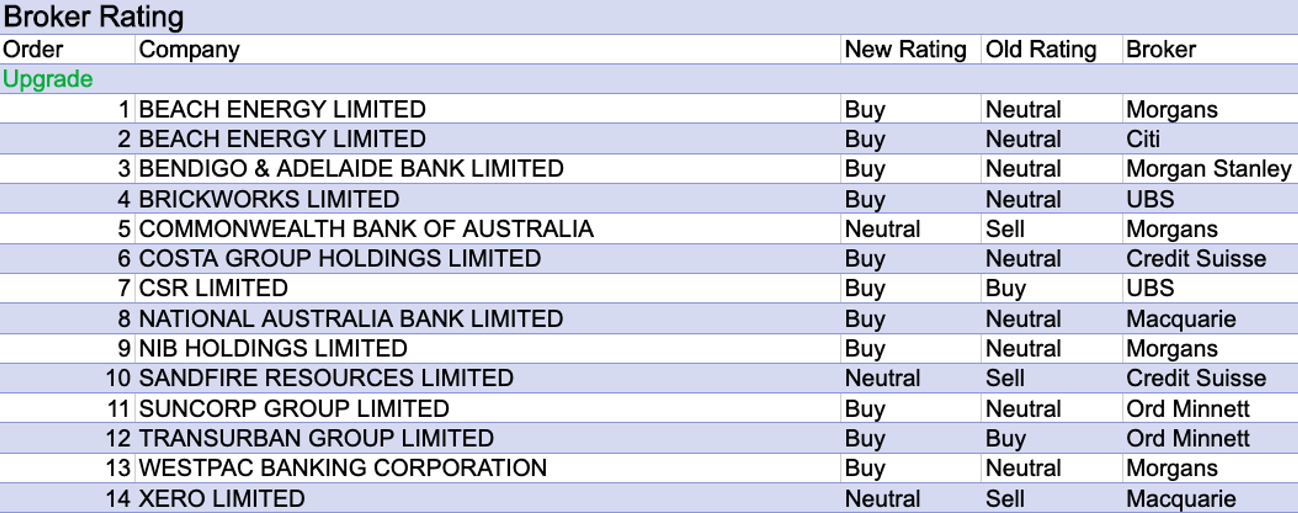This screenshot has width=1298, height=513.
Task: Click the NIB HOLDINGS LIMITED cell
Action: (x=273, y=349)
